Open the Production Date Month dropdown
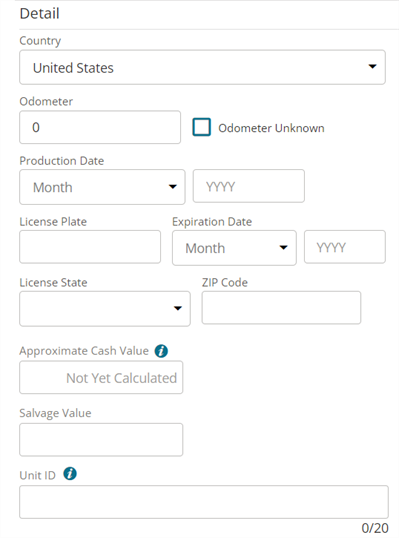This screenshot has width=399, height=538. click(102, 187)
